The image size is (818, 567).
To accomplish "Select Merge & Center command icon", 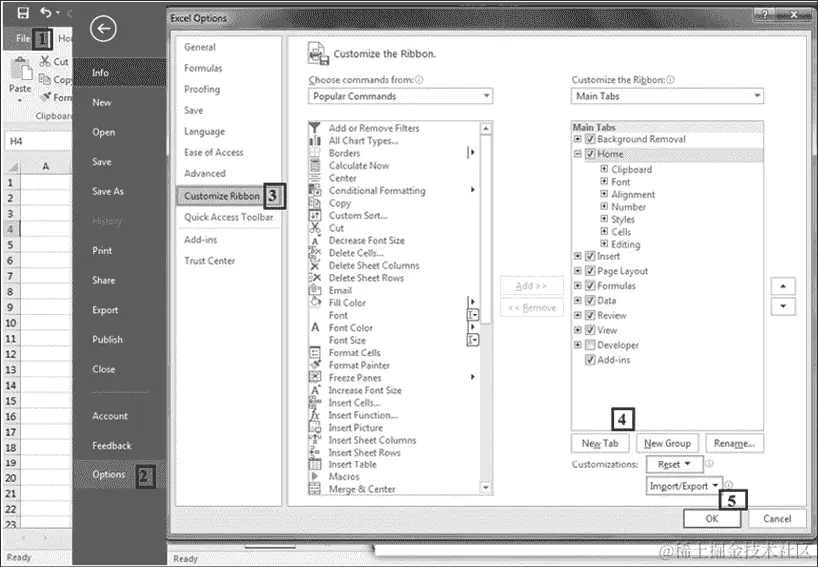I will click(315, 489).
